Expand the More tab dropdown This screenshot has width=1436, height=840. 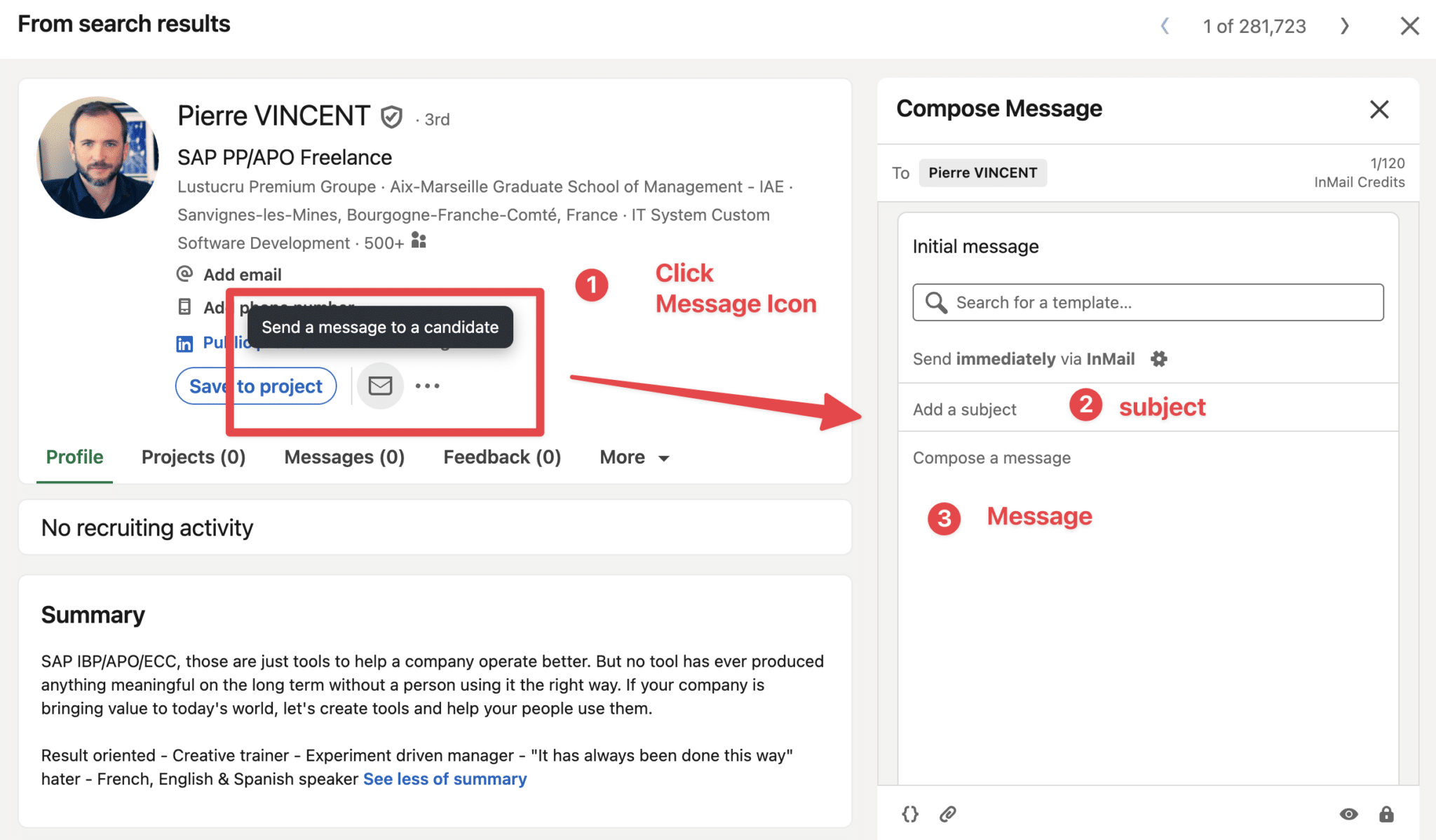(632, 456)
